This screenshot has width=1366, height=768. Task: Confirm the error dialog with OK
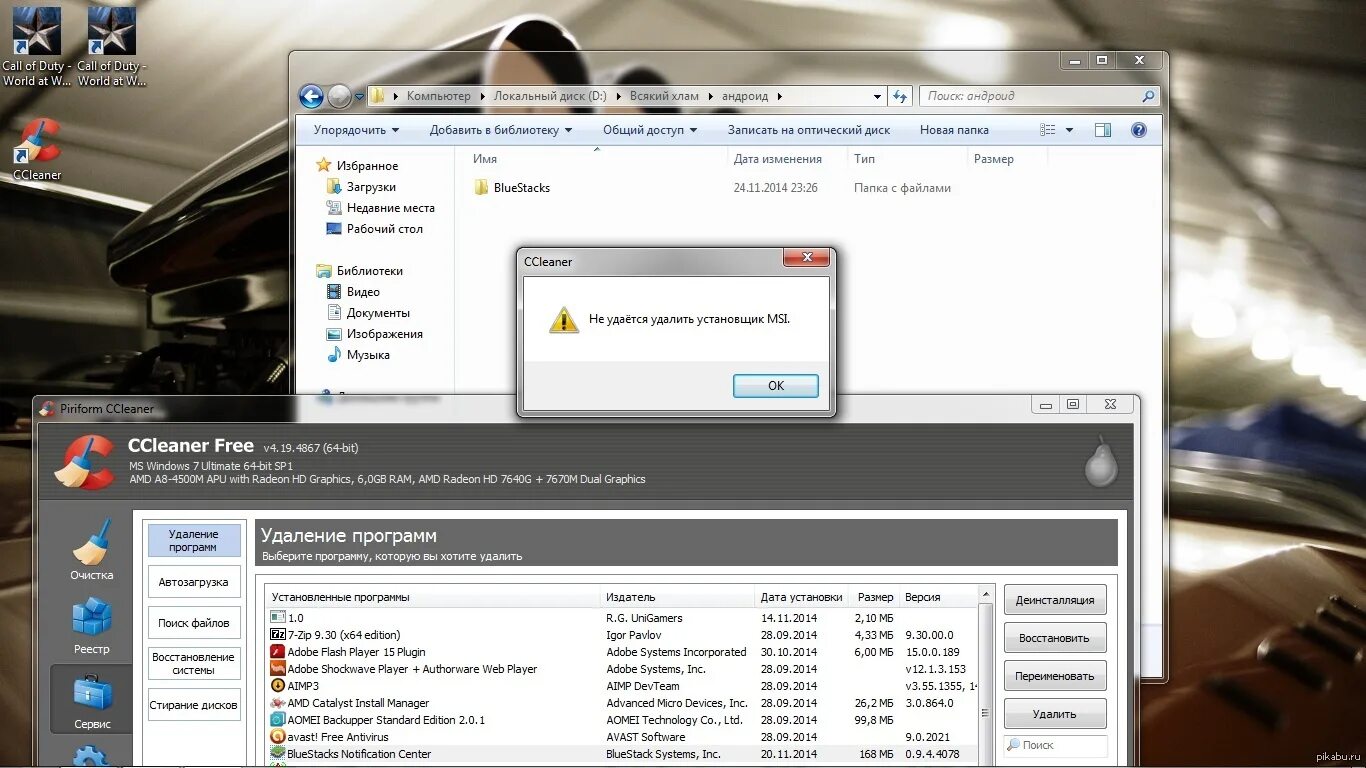pos(776,386)
